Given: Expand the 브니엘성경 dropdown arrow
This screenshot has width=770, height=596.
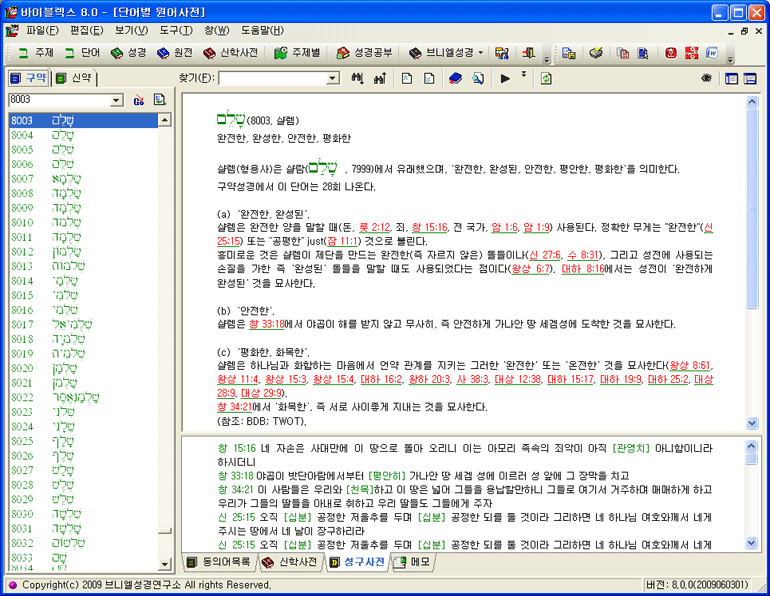Looking at the screenshot, I should (480, 53).
